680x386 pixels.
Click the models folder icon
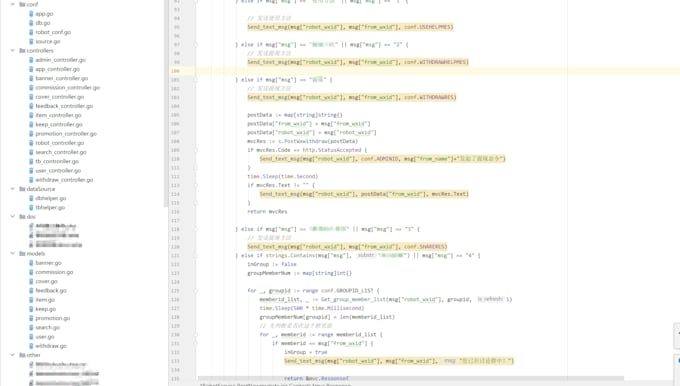click(x=22, y=254)
